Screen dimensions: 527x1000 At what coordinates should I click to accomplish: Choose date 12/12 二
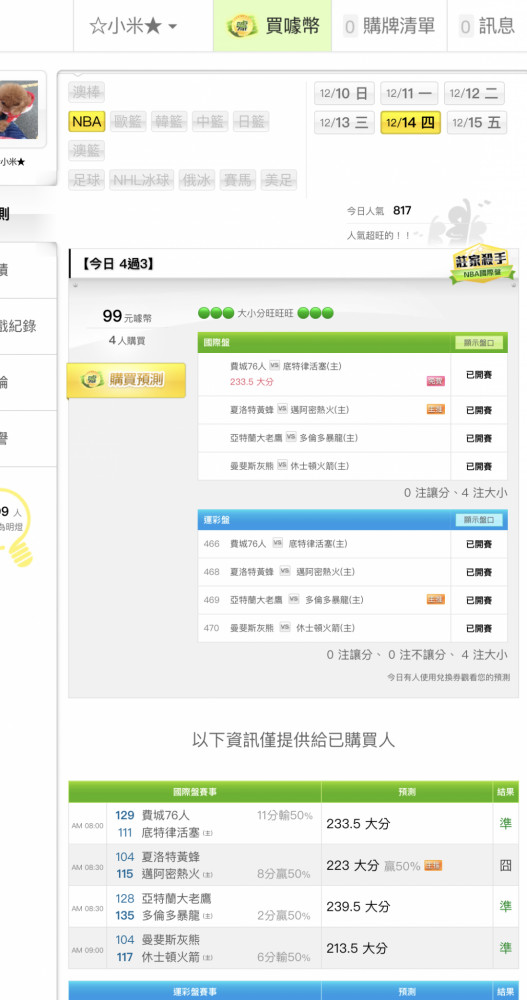pos(474,94)
